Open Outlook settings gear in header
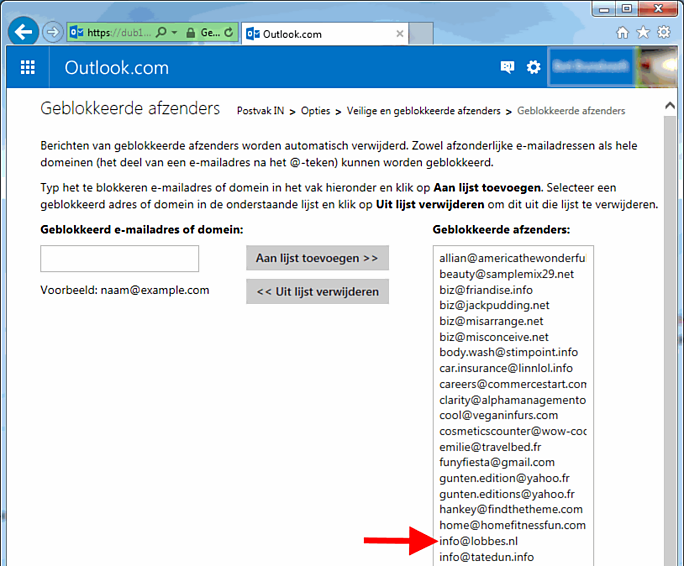Viewport: 684px width, 566px height. [x=533, y=67]
